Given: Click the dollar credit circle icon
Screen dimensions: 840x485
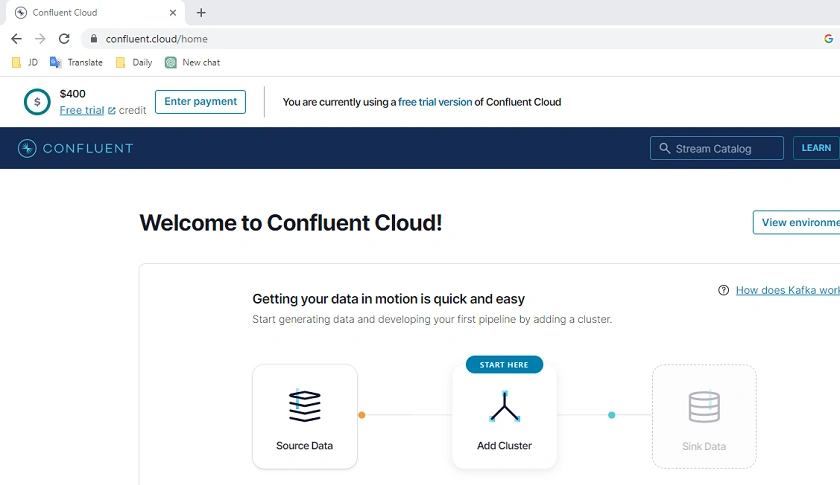Looking at the screenshot, I should (37, 102).
